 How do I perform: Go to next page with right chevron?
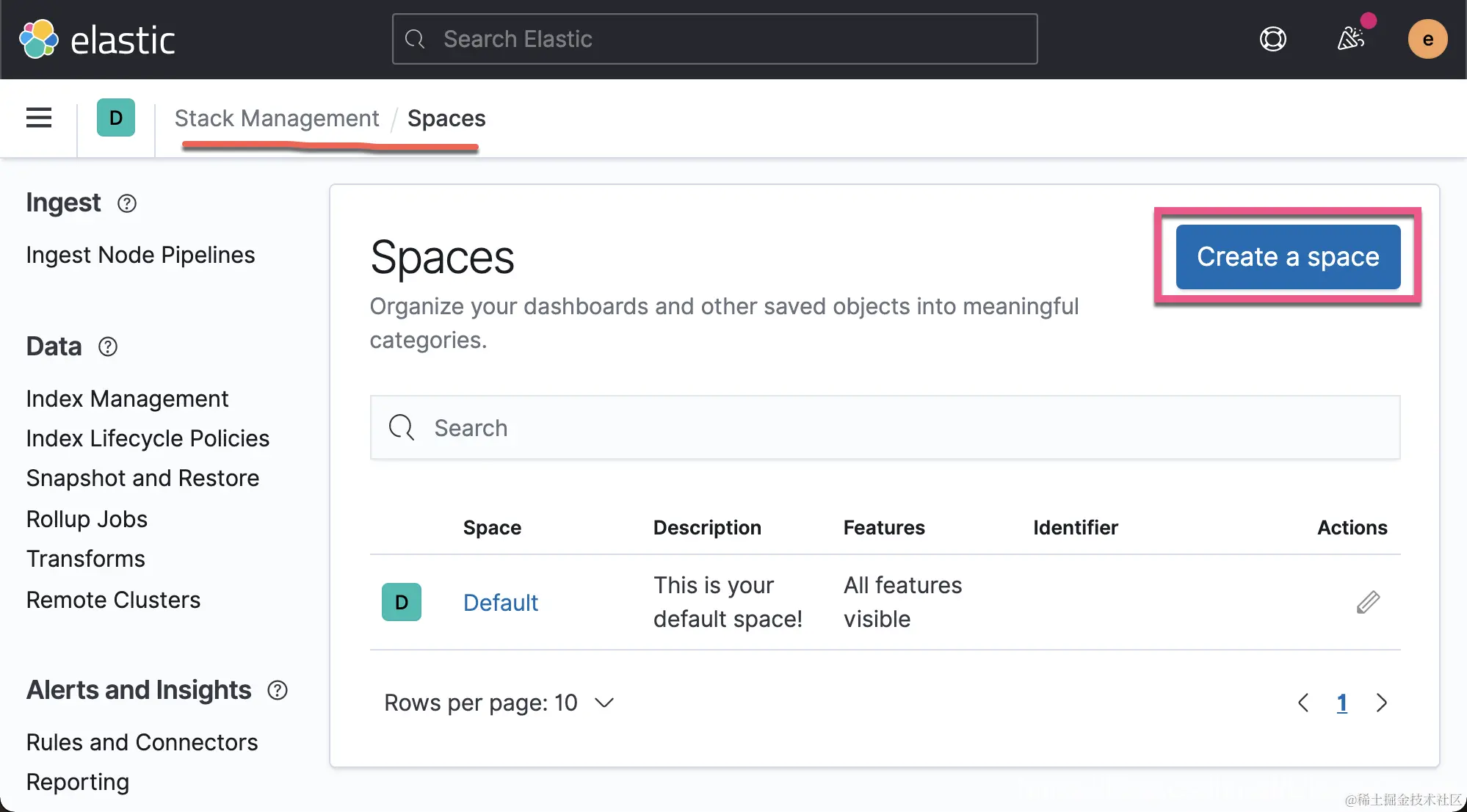coord(1381,703)
